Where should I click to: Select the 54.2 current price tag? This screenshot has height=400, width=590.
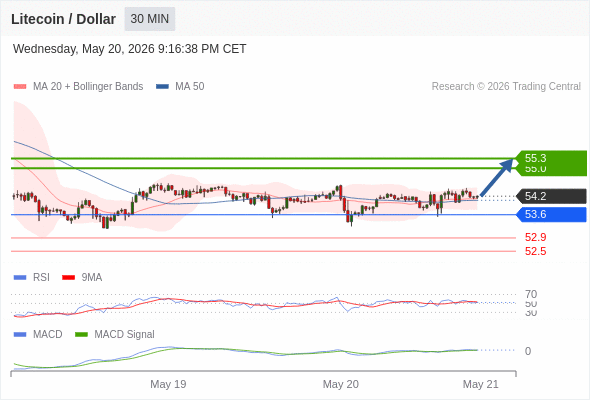tap(551, 196)
